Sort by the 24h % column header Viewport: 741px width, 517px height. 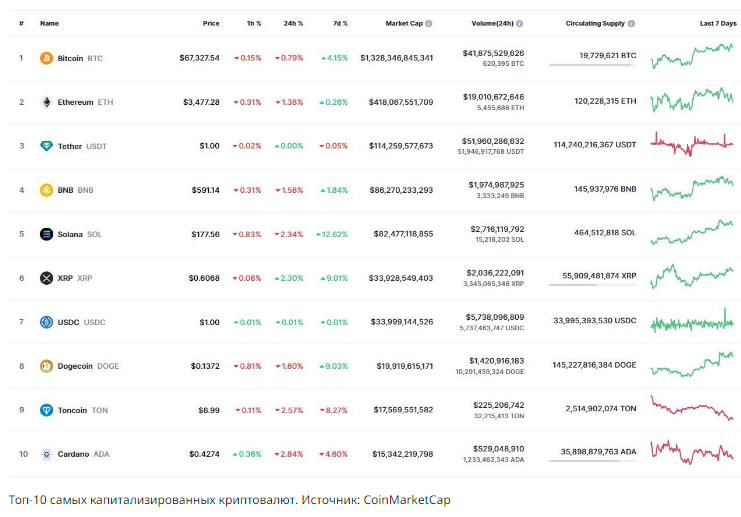(293, 23)
